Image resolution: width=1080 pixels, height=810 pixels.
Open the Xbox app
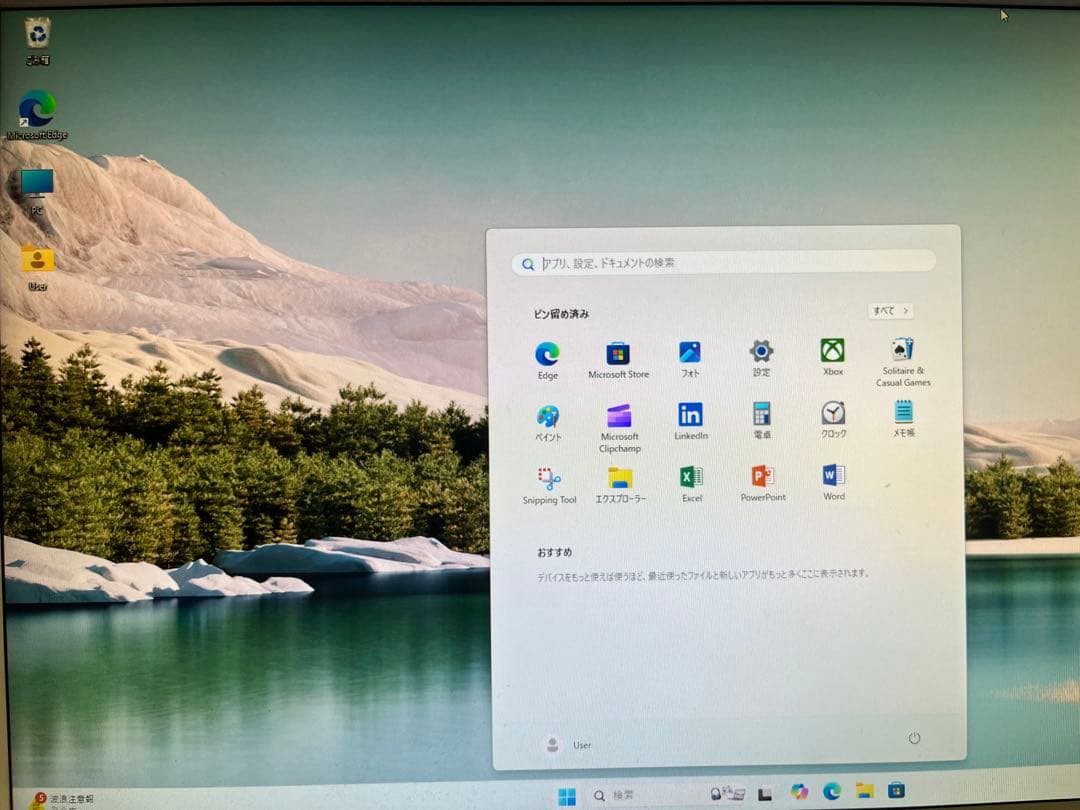point(832,352)
